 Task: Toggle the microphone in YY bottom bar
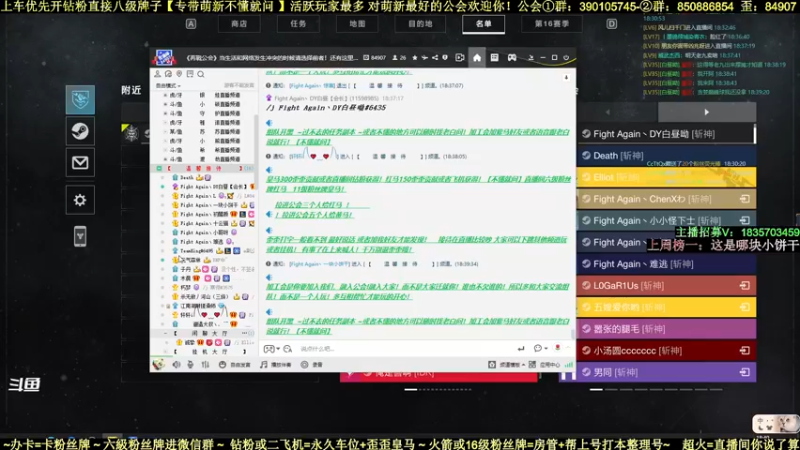[190, 365]
